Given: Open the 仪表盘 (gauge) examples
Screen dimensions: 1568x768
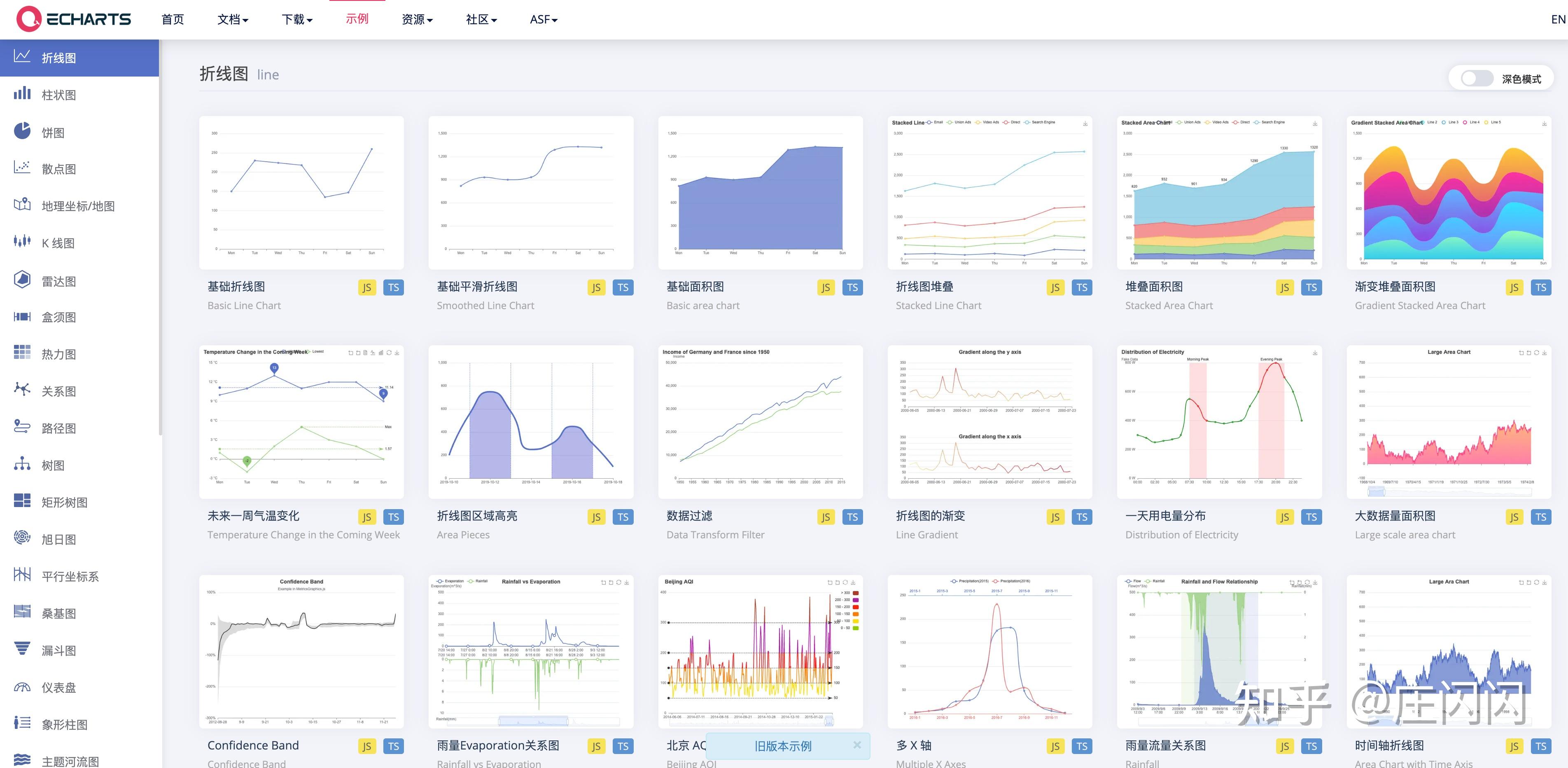Looking at the screenshot, I should (22, 687).
